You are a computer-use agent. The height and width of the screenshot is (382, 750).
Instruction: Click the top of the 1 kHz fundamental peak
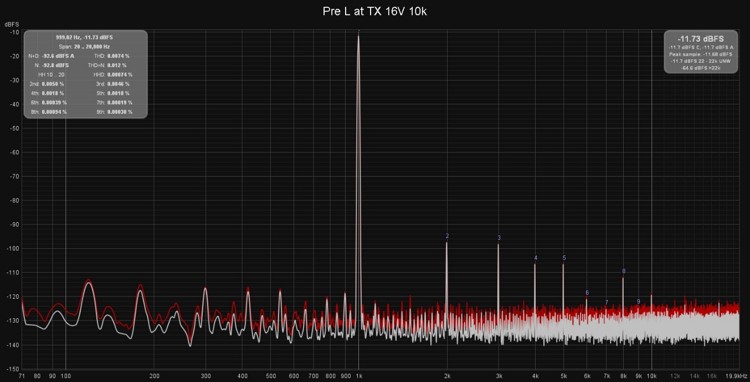[x=358, y=37]
